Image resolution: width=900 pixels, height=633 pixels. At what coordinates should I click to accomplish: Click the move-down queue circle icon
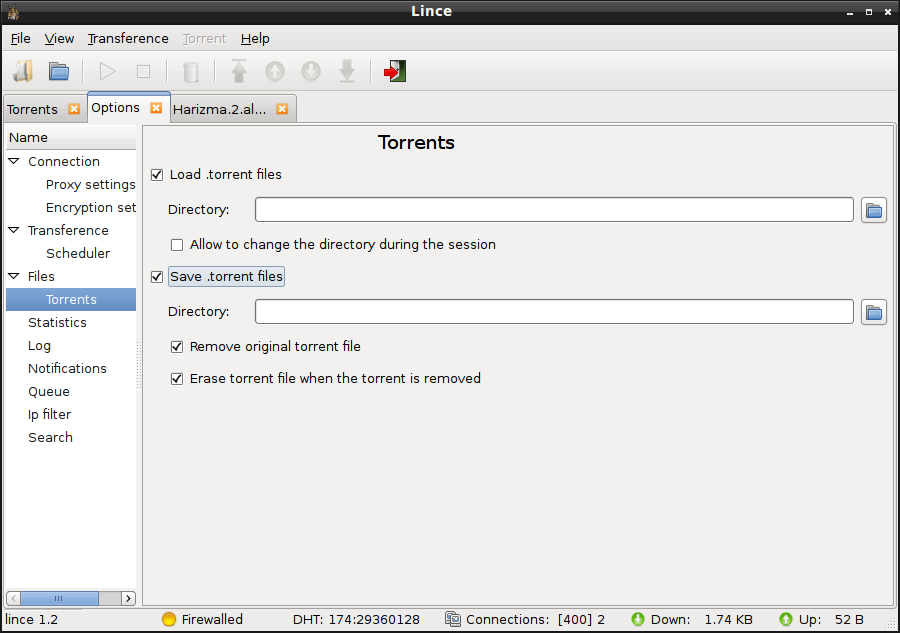(311, 72)
